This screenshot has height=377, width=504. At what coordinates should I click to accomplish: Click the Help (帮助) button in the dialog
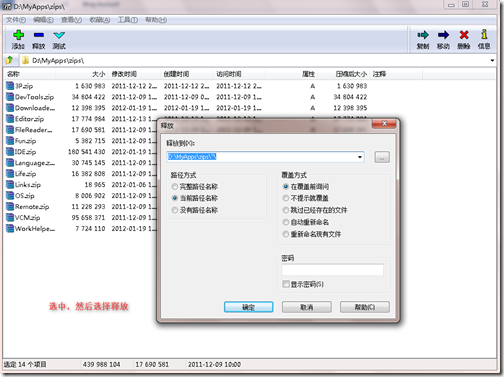click(365, 307)
